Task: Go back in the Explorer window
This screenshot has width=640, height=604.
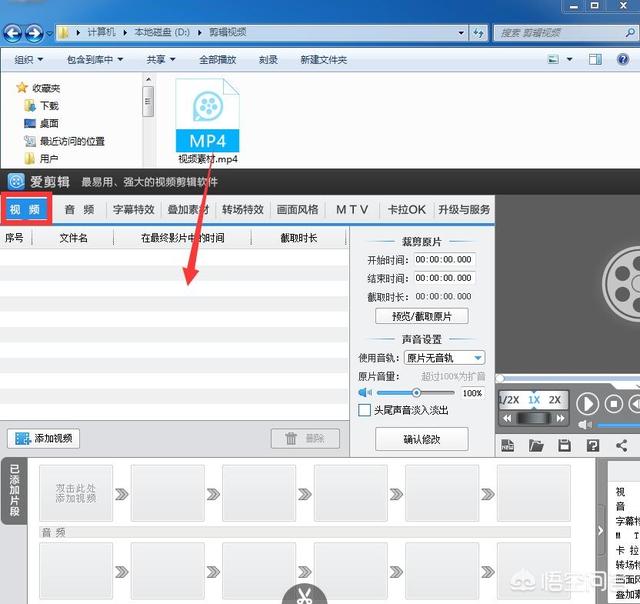Action: (13, 33)
